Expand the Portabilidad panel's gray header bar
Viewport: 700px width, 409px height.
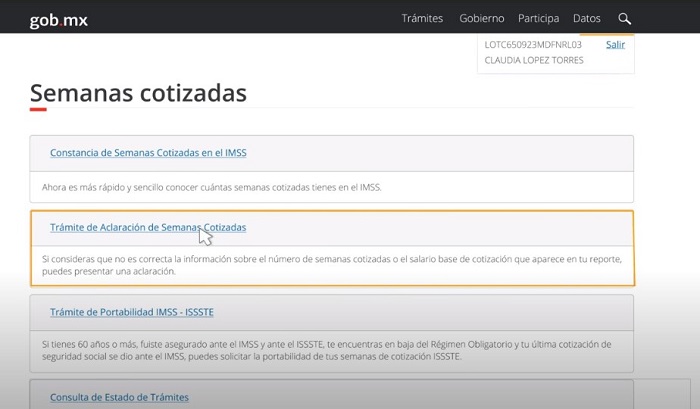coord(450,313)
